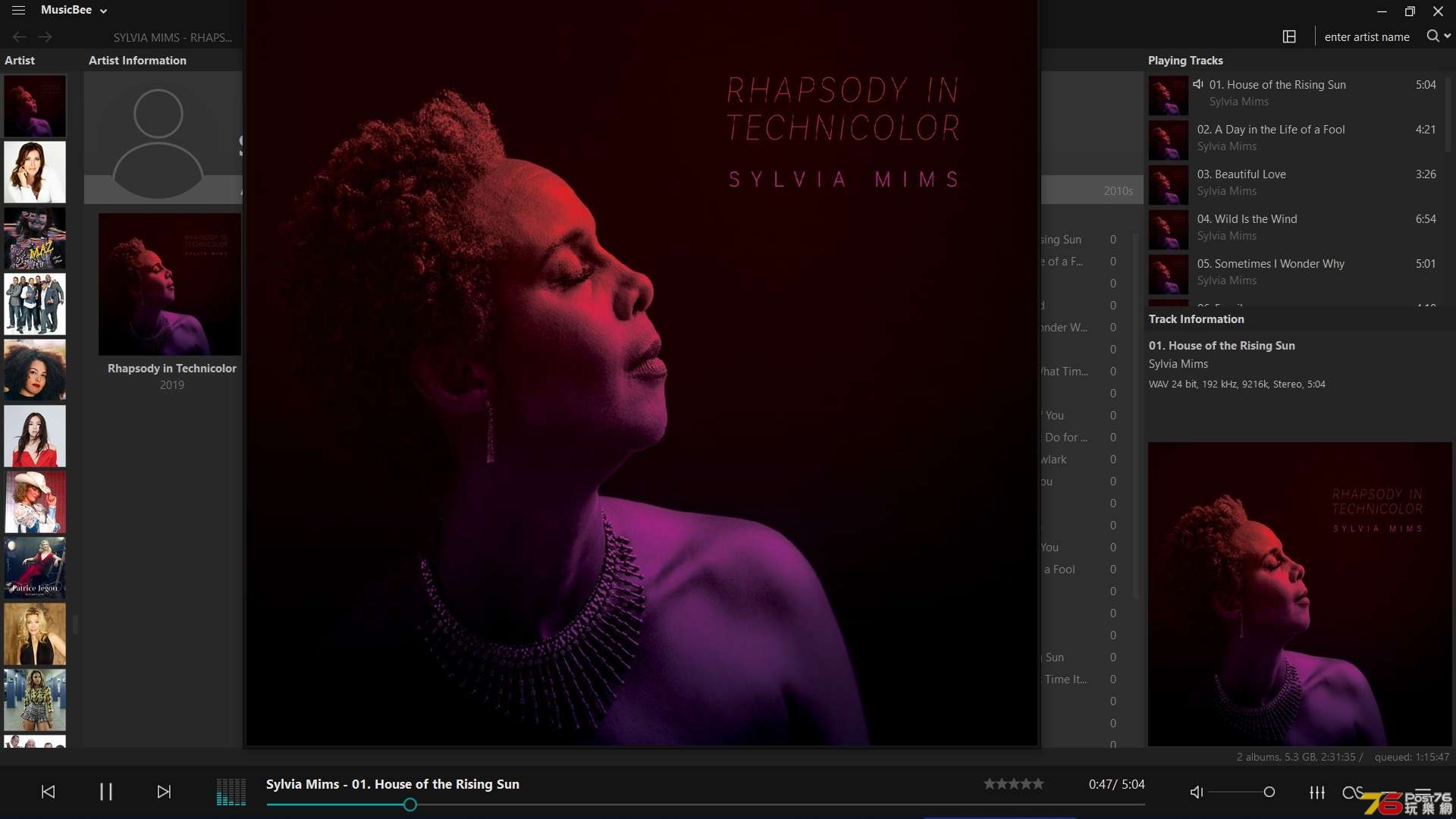Click the Artist Information panel header
Screen dimensions: 1456x819
(137, 60)
